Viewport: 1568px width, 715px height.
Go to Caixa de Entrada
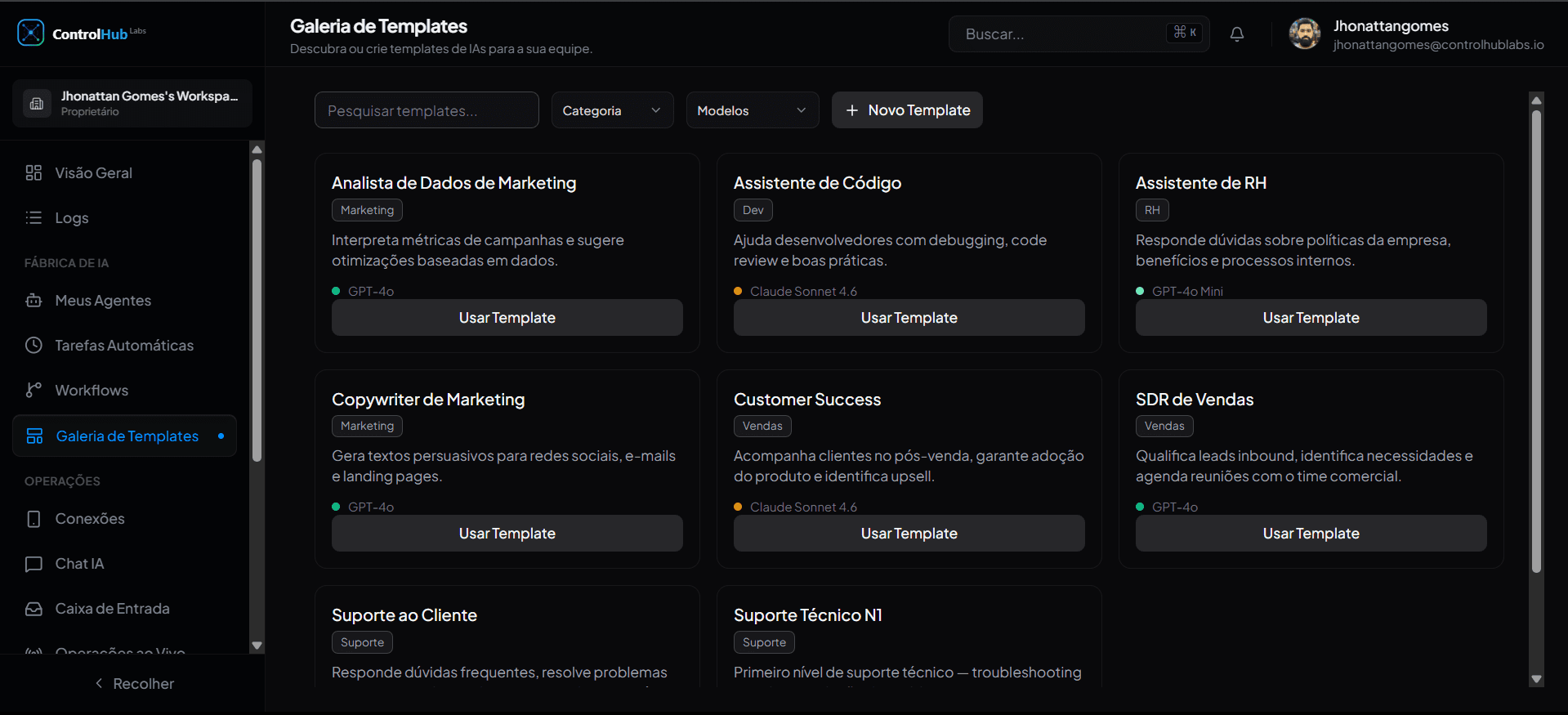pyautogui.click(x=125, y=609)
